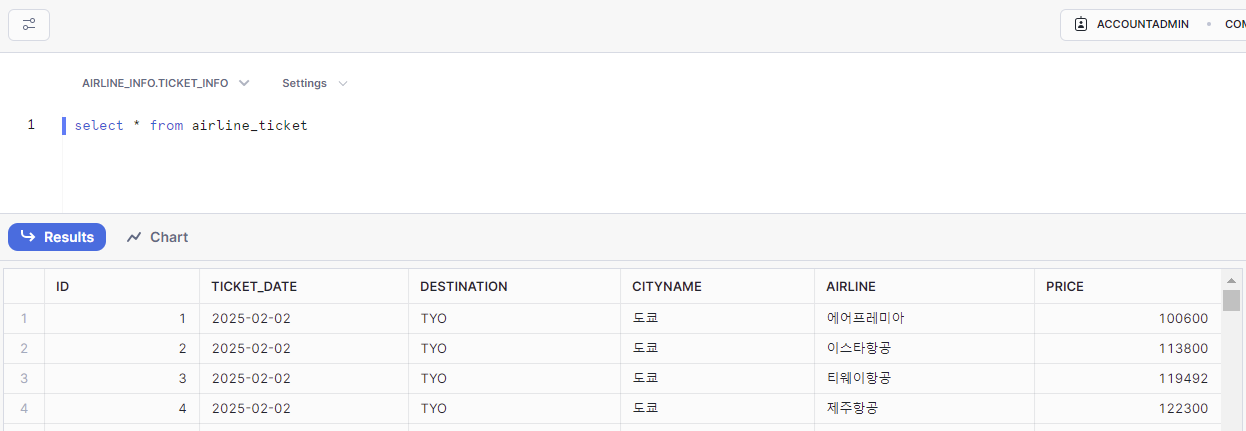Click the ACCOUNTADMIN role user icon
Image resolution: width=1246 pixels, height=431 pixels.
coord(1081,24)
